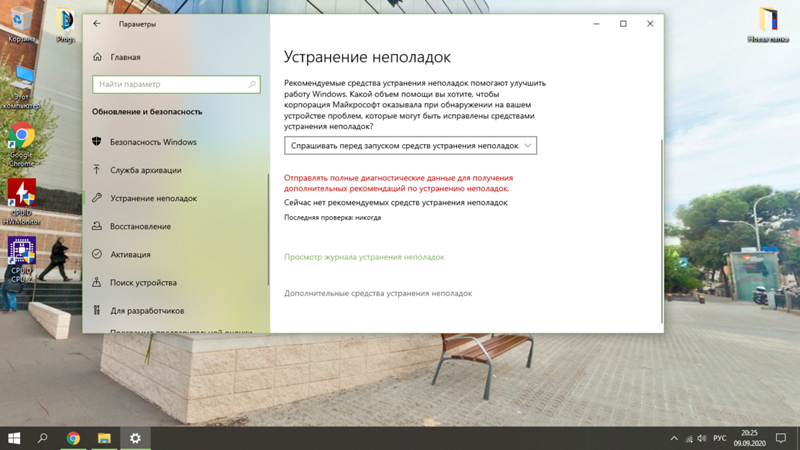Click the magnifier icon in settings search box

tap(252, 84)
